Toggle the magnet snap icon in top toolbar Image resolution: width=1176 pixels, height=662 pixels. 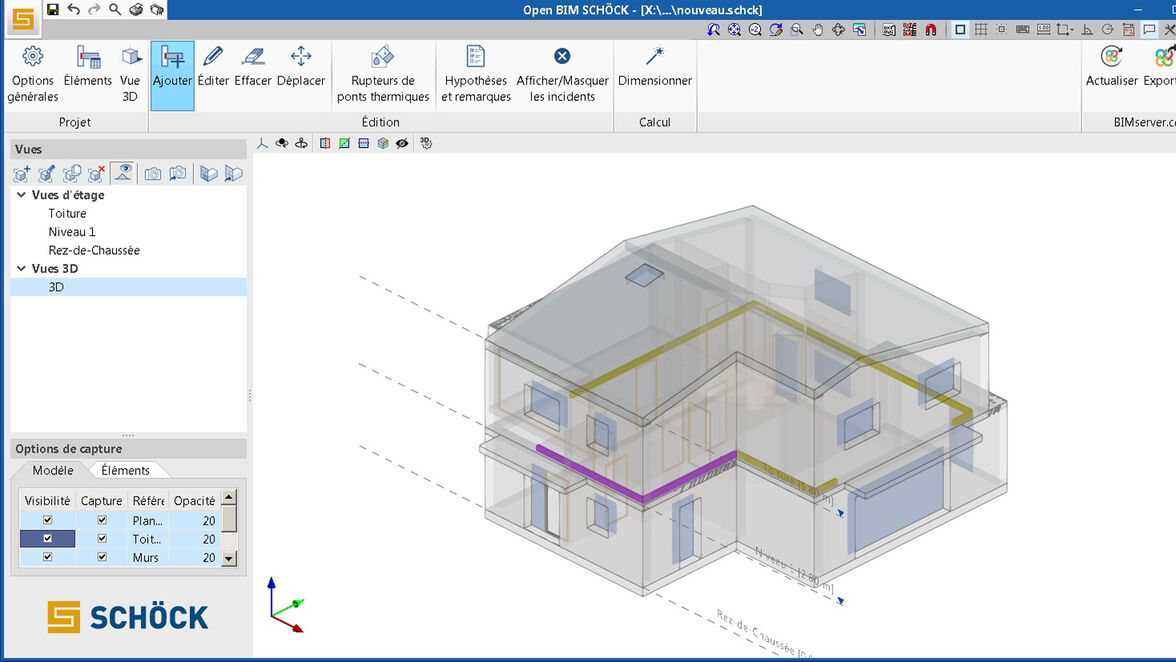tap(932, 30)
